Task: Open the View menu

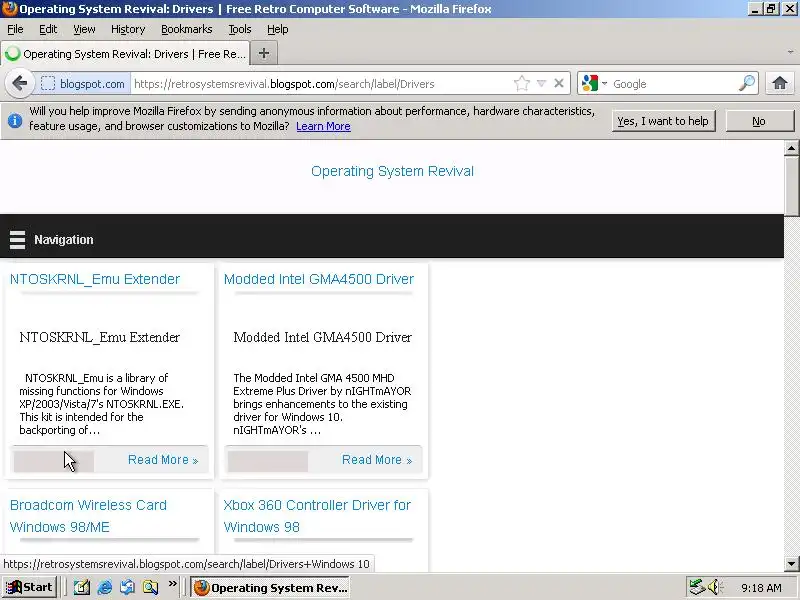Action: click(84, 29)
